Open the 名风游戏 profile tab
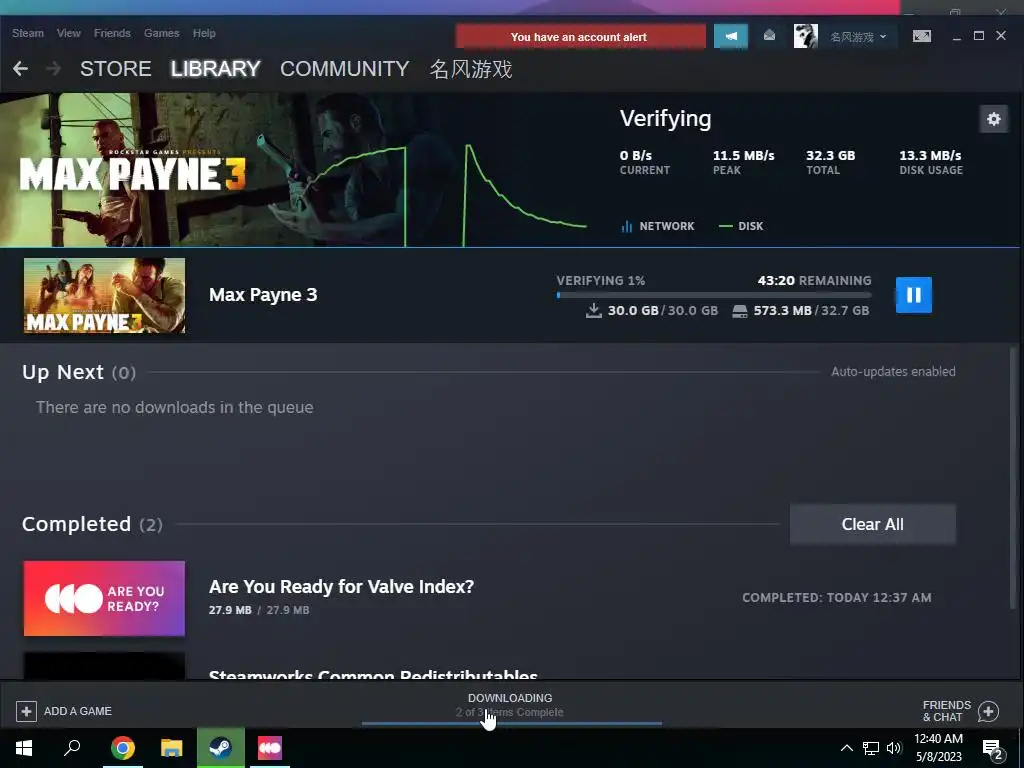This screenshot has height=768, width=1024. coord(471,69)
